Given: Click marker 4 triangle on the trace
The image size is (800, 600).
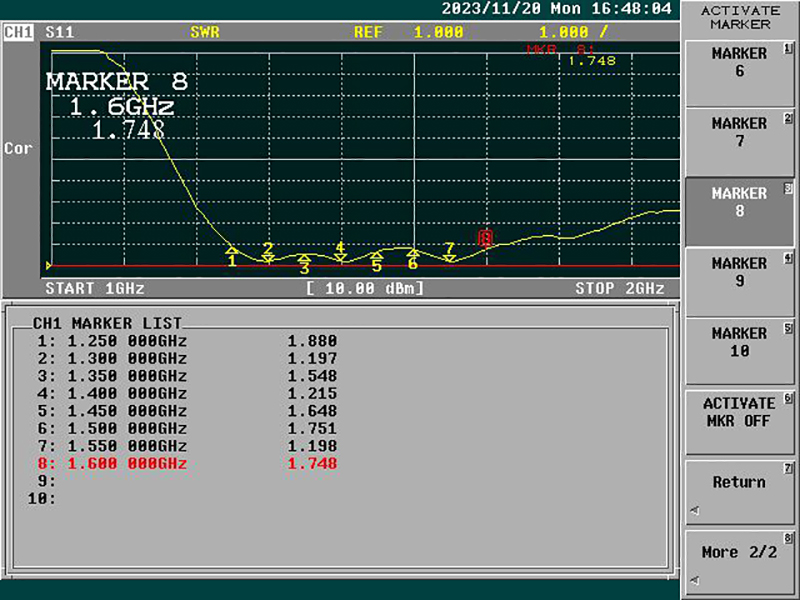Looking at the screenshot, I should [x=340, y=259].
